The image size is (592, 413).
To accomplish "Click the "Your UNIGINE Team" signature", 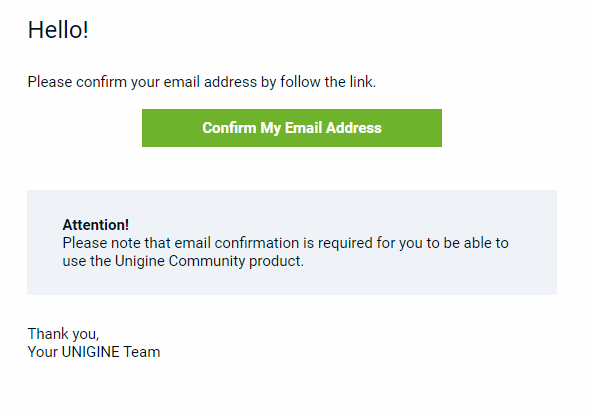I will click(94, 352).
